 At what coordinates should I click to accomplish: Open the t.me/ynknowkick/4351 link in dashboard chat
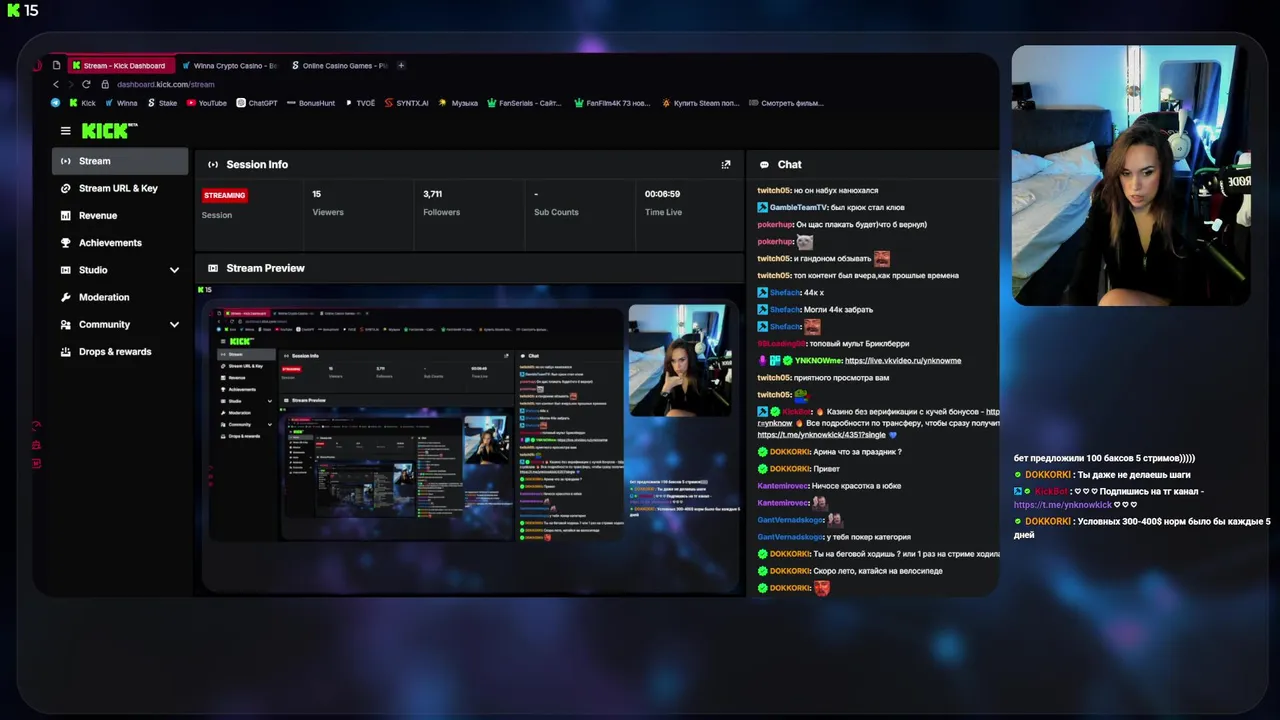coord(821,435)
